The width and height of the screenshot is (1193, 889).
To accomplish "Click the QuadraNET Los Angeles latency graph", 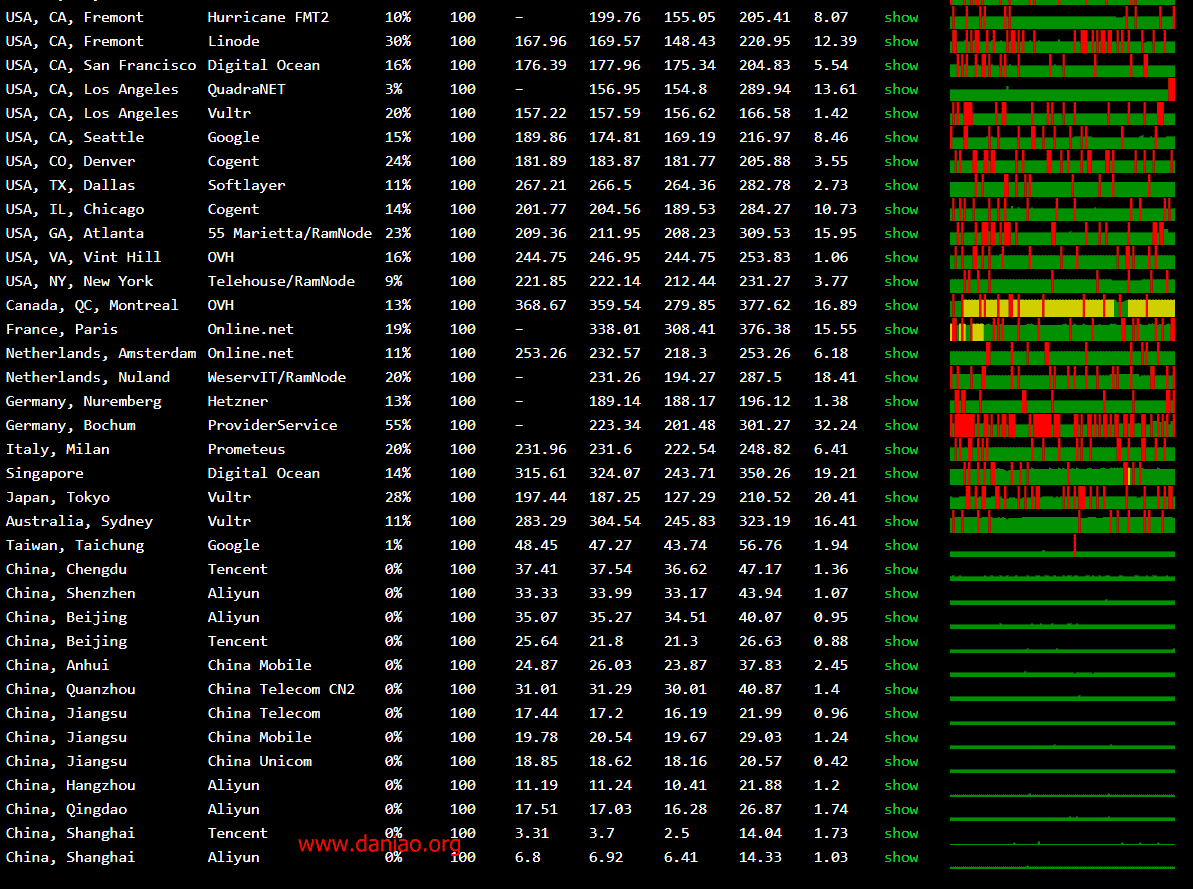I will (1062, 89).
